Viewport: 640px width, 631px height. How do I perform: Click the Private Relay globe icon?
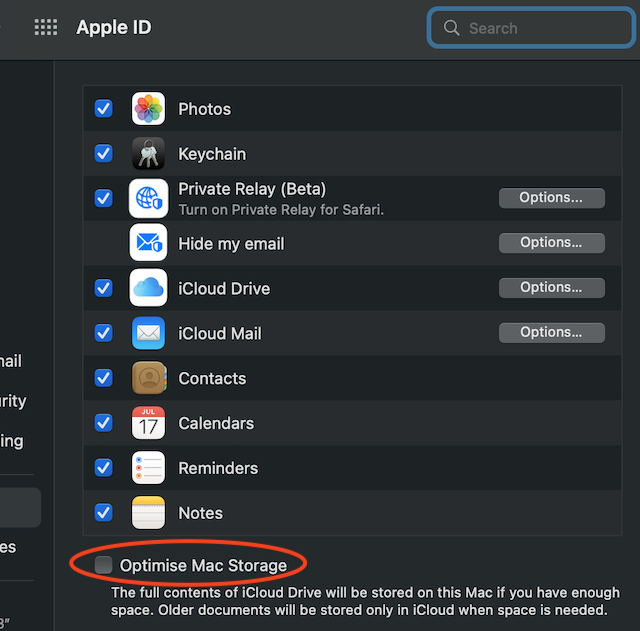[x=148, y=198]
